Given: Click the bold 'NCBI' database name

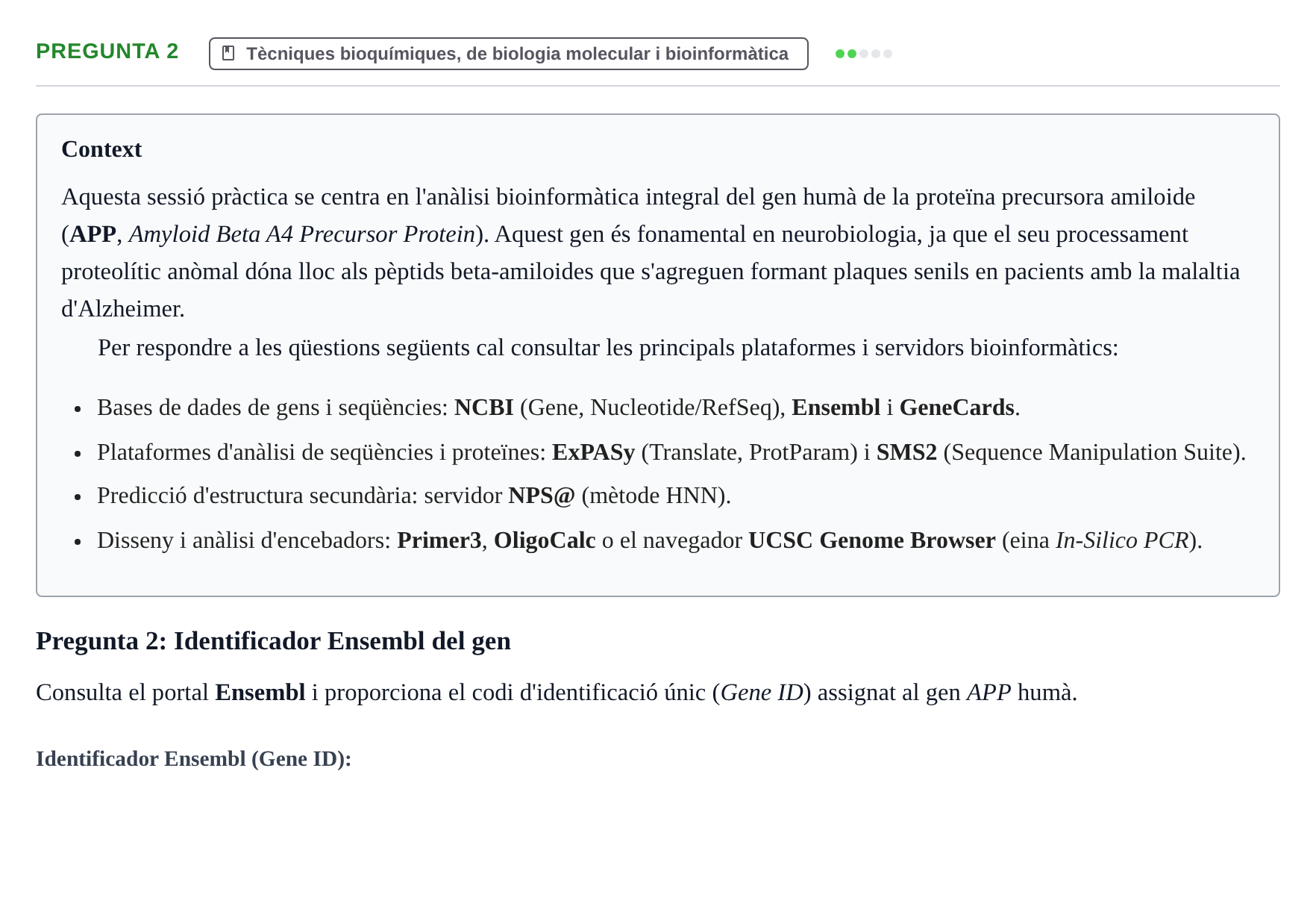Looking at the screenshot, I should [484, 408].
